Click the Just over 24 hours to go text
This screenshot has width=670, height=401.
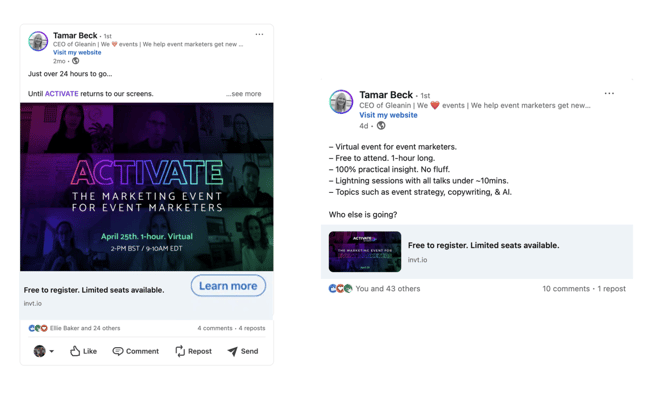(70, 74)
